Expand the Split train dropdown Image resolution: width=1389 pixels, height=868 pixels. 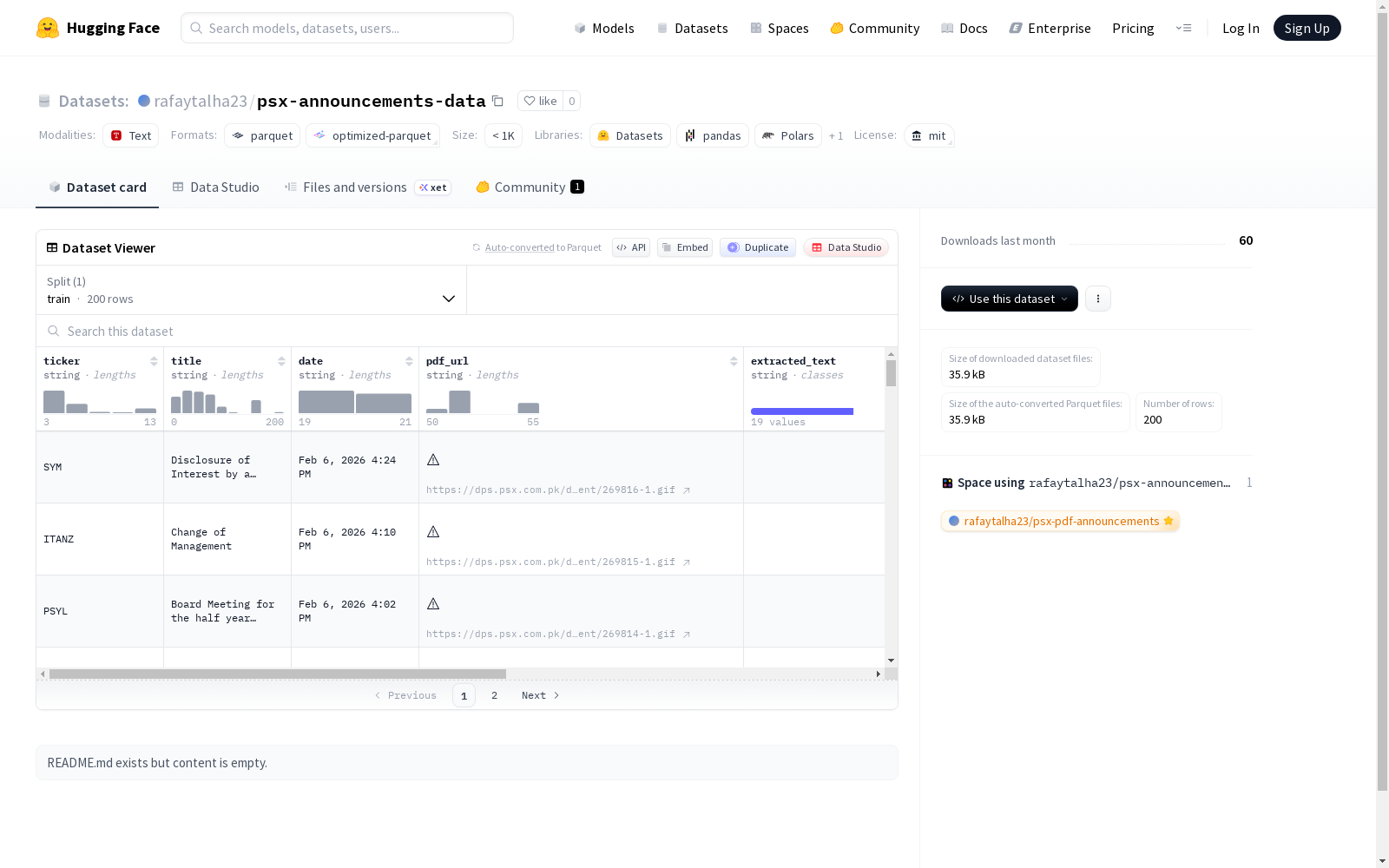coord(252,290)
